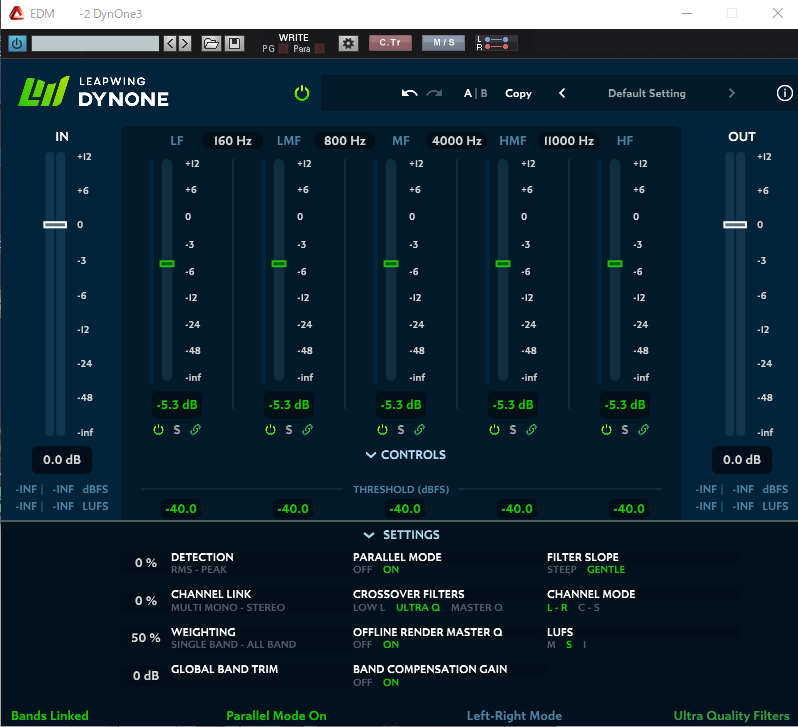Save the preset with the floppy disk icon

tap(234, 43)
